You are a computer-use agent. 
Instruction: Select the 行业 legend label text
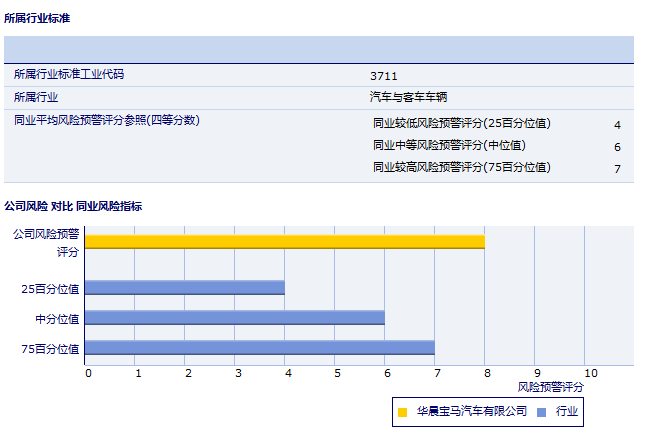point(567,412)
